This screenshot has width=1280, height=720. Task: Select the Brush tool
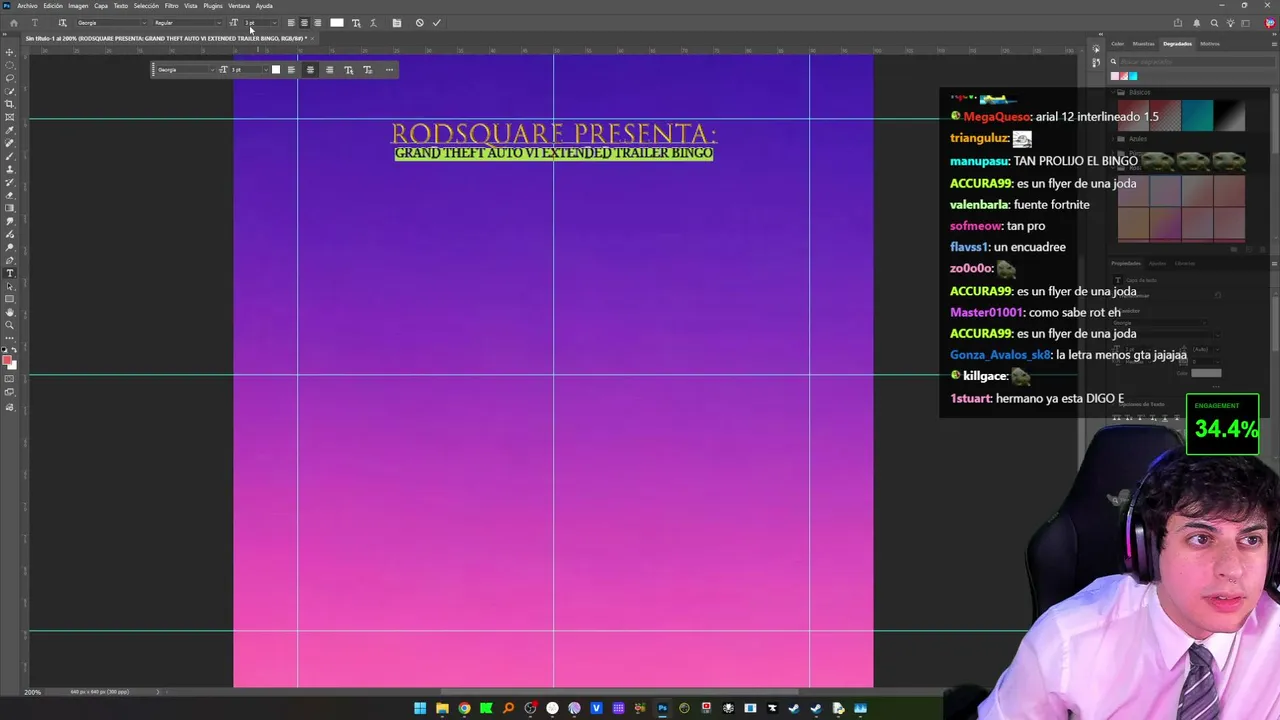coord(10,156)
